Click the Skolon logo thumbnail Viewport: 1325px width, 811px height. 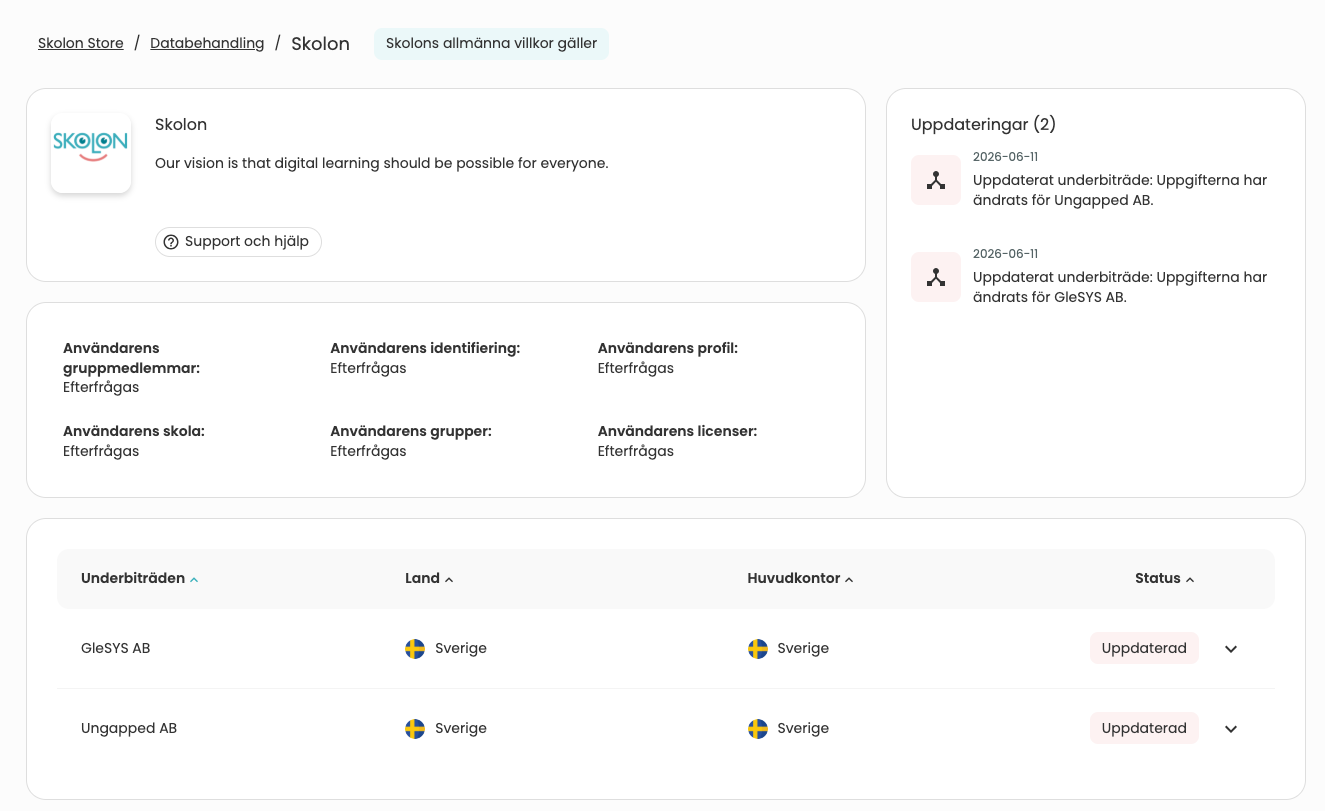pyautogui.click(x=91, y=153)
